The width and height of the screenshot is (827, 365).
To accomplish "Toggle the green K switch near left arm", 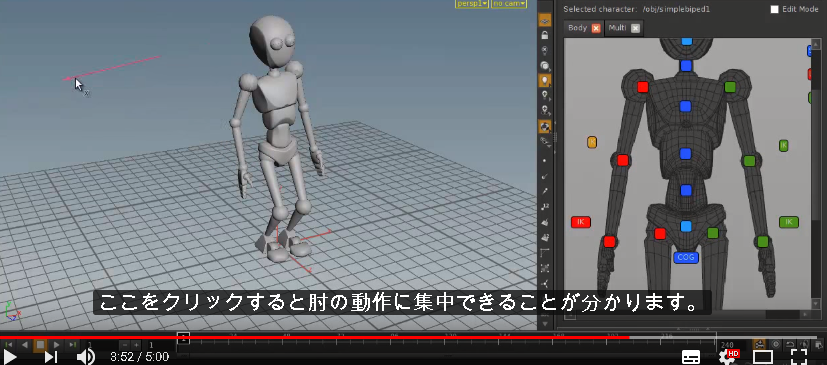I will tap(784, 145).
